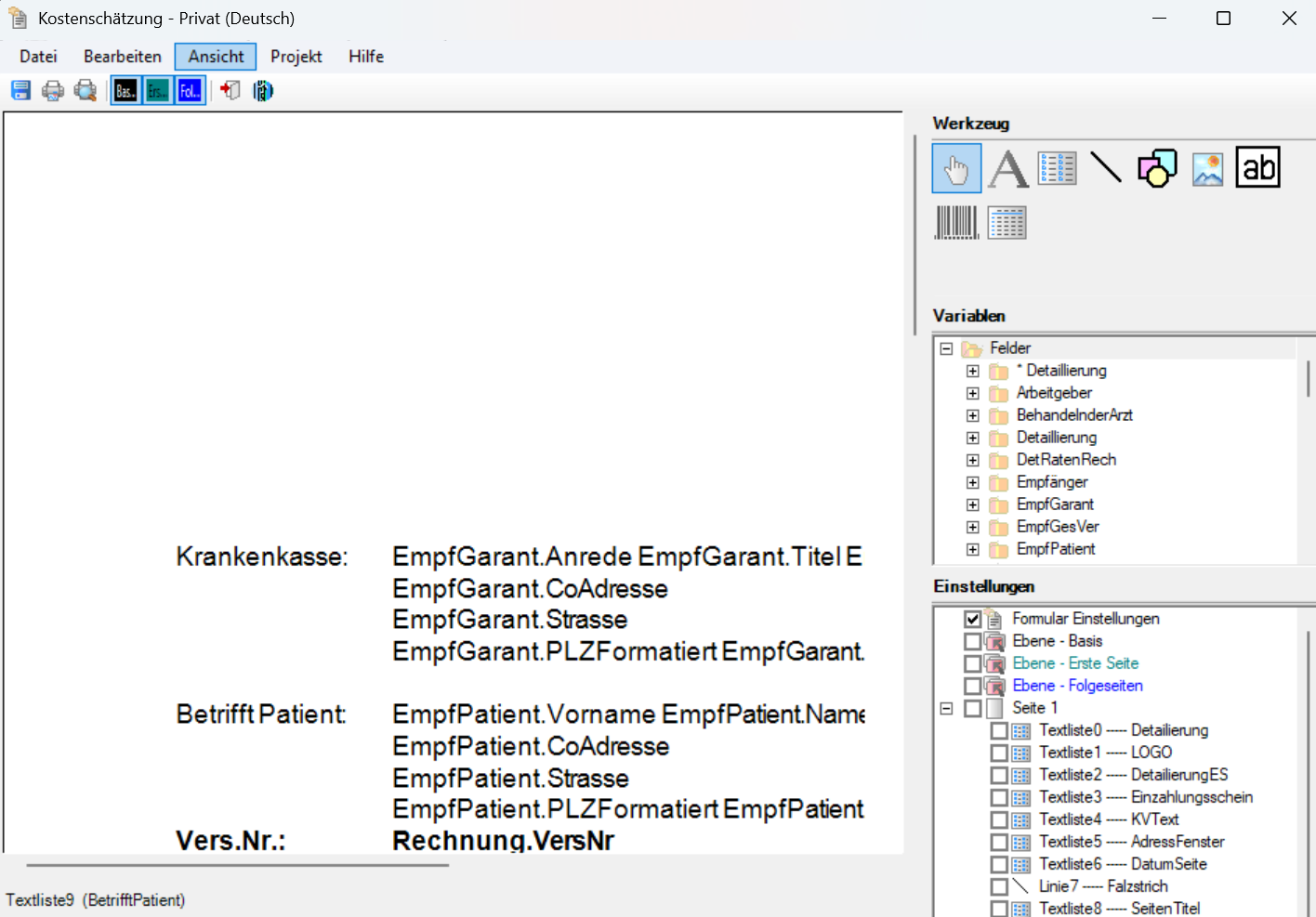This screenshot has height=917, width=1316.
Task: Toggle the Basis layer toolbar button
Action: (125, 91)
